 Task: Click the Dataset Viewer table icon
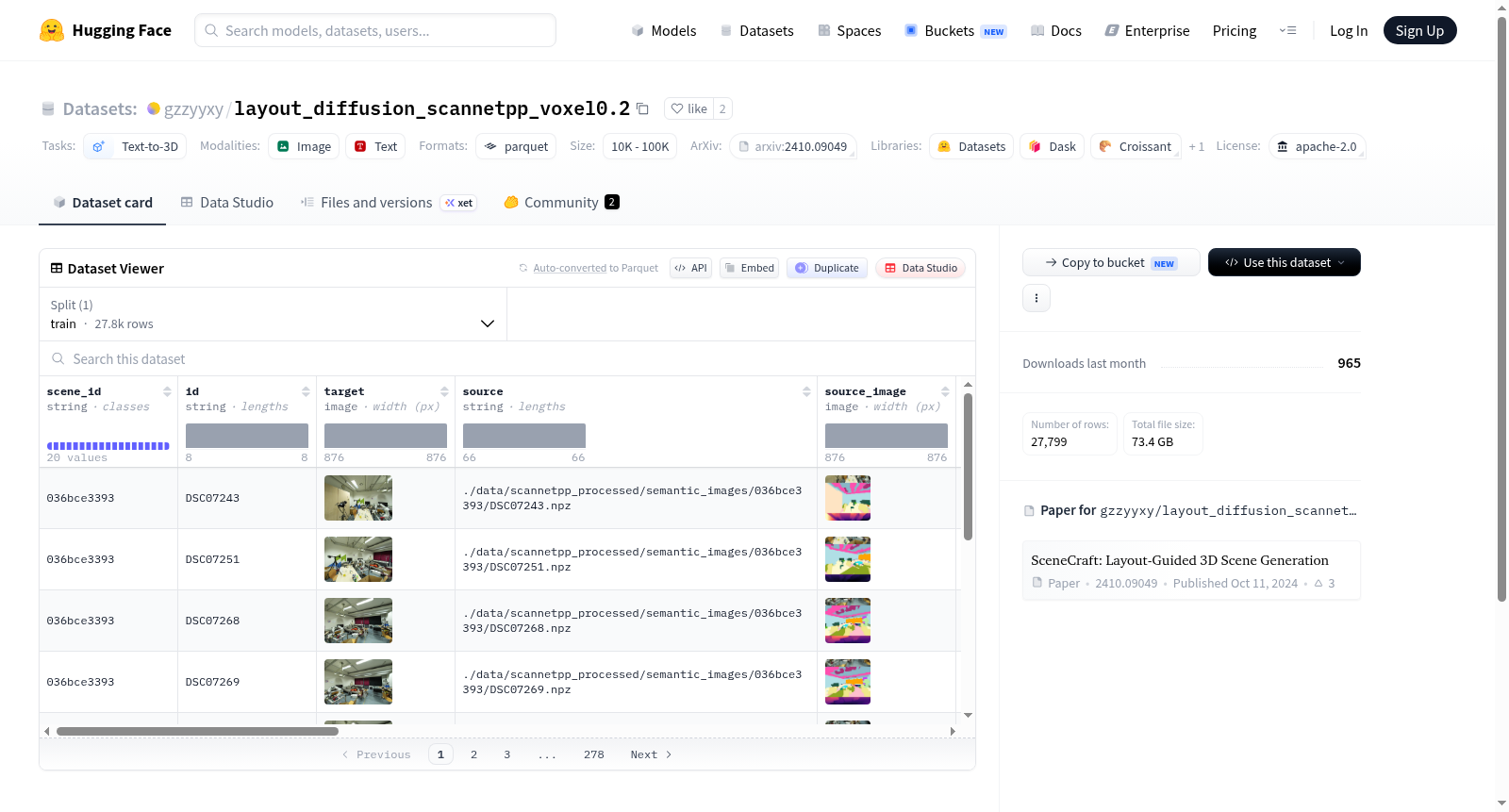coord(57,268)
